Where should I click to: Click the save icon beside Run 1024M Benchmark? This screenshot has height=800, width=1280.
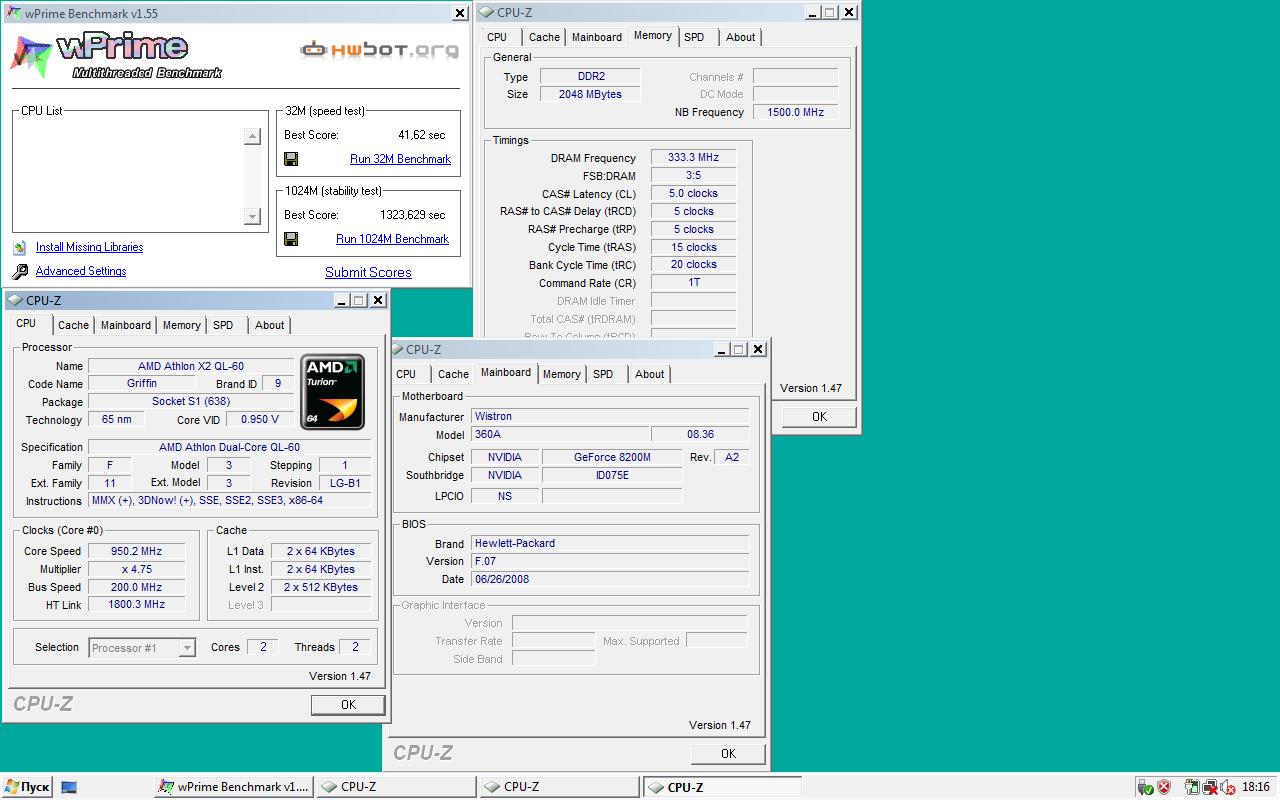pos(291,239)
